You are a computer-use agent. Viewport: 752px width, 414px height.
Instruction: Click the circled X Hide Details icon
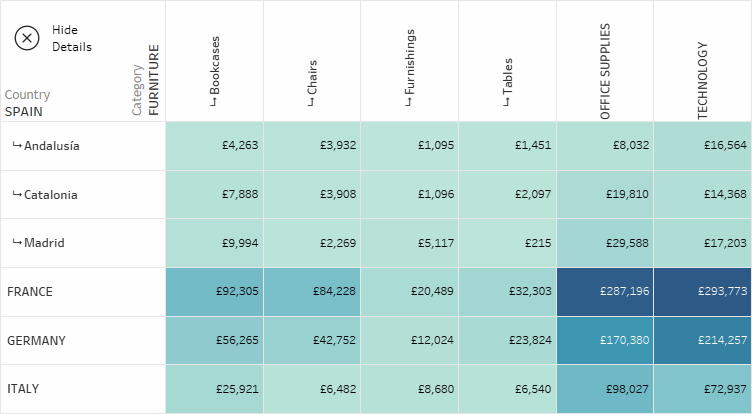click(x=27, y=38)
